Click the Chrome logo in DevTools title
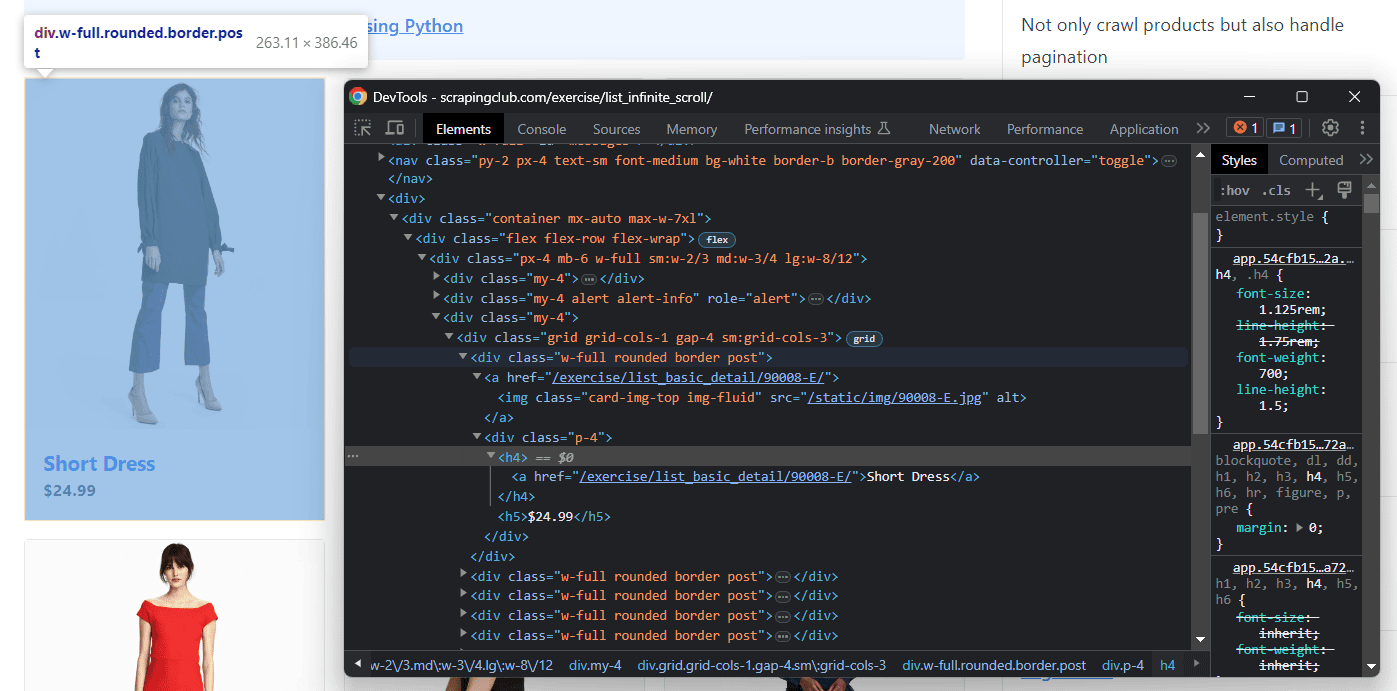This screenshot has height=691, width=1397. [x=358, y=97]
